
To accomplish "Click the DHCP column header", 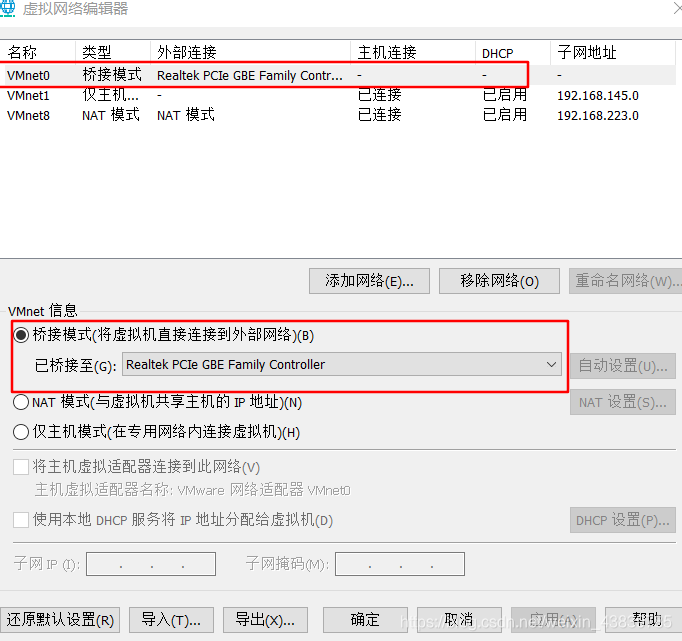I will point(513,52).
